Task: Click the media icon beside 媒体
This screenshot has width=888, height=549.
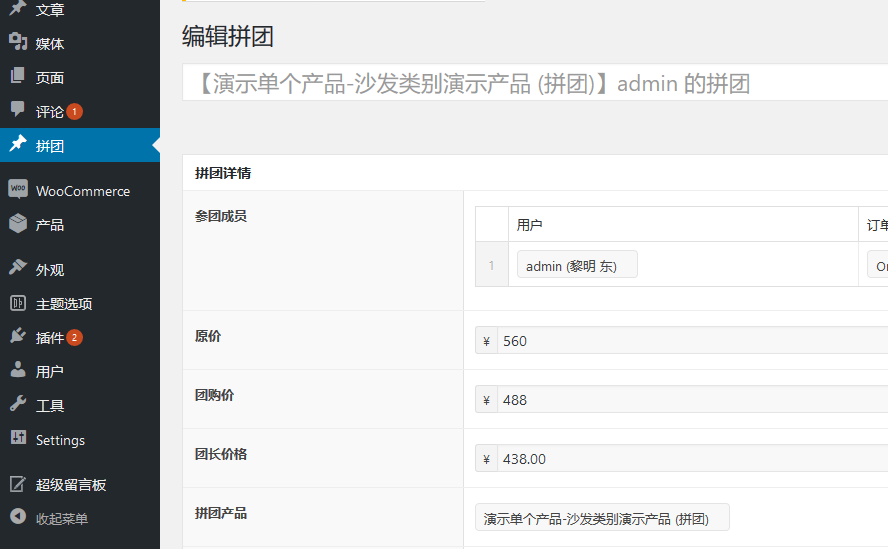Action: (18, 42)
